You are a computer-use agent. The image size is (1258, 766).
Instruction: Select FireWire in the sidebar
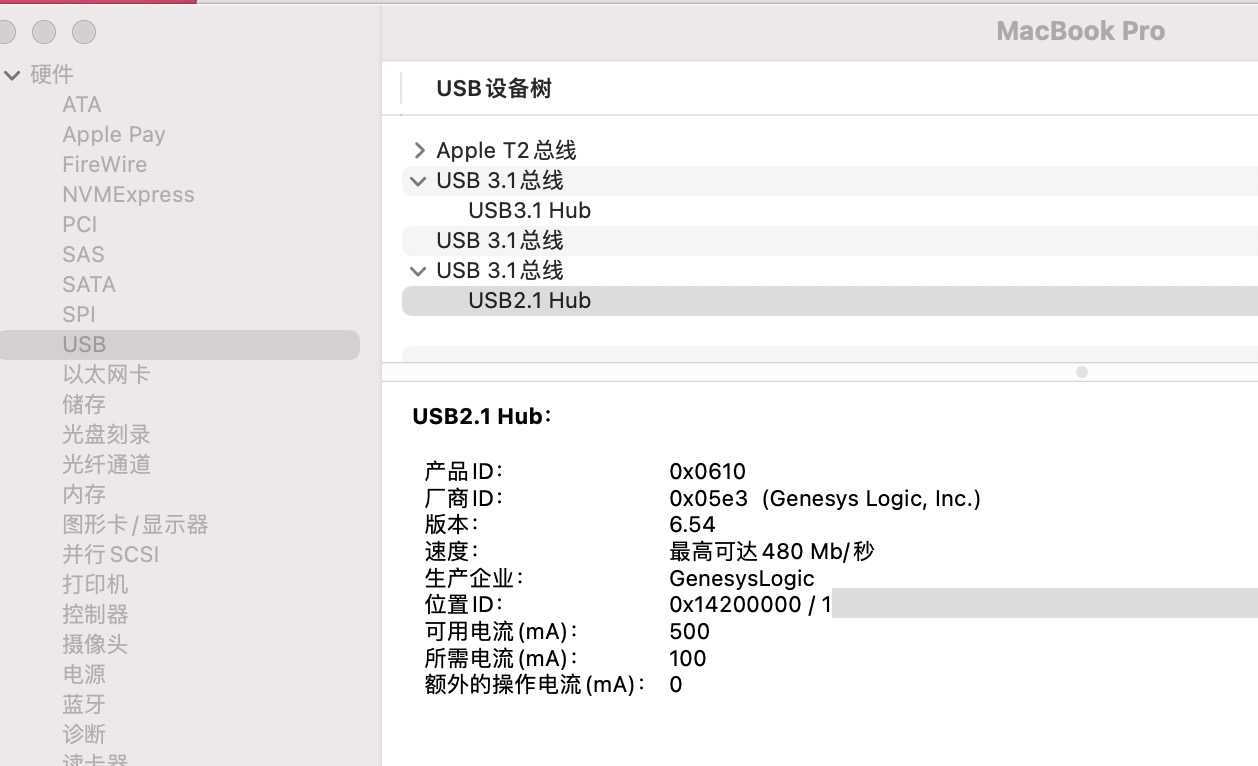coord(104,165)
